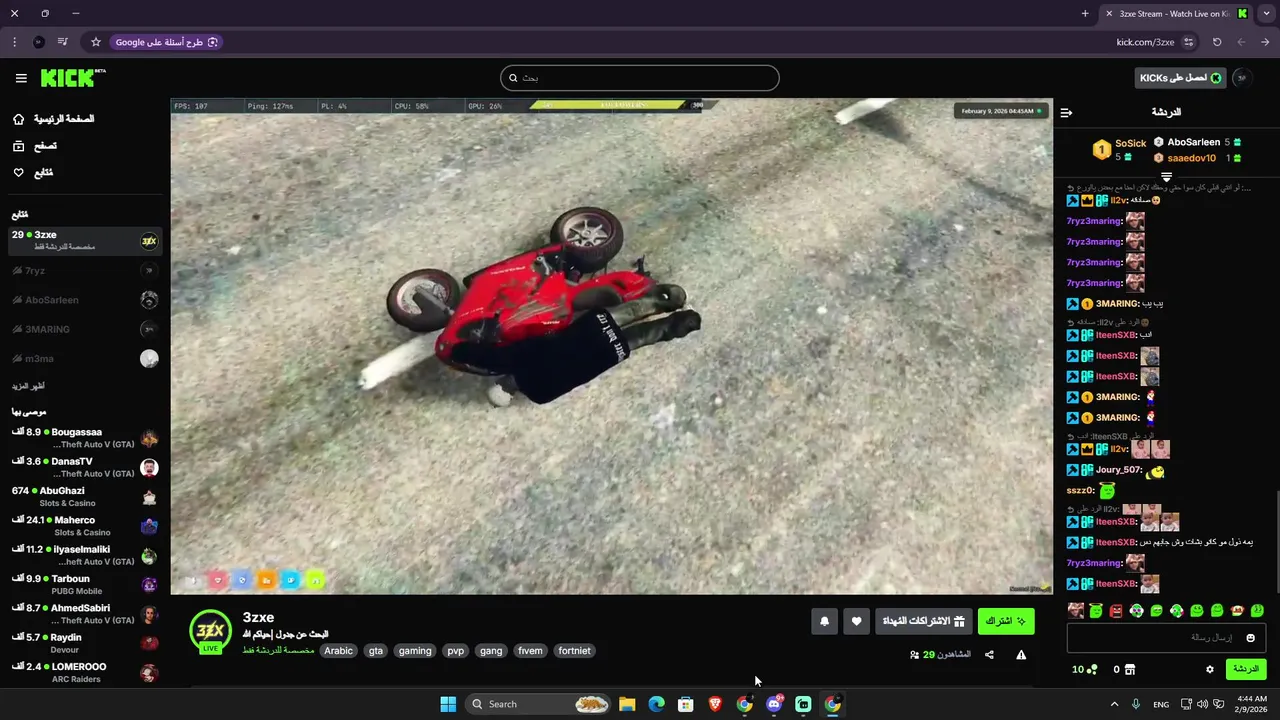Click sszz0 username in chat
This screenshot has height=720, width=1280.
[1081, 491]
